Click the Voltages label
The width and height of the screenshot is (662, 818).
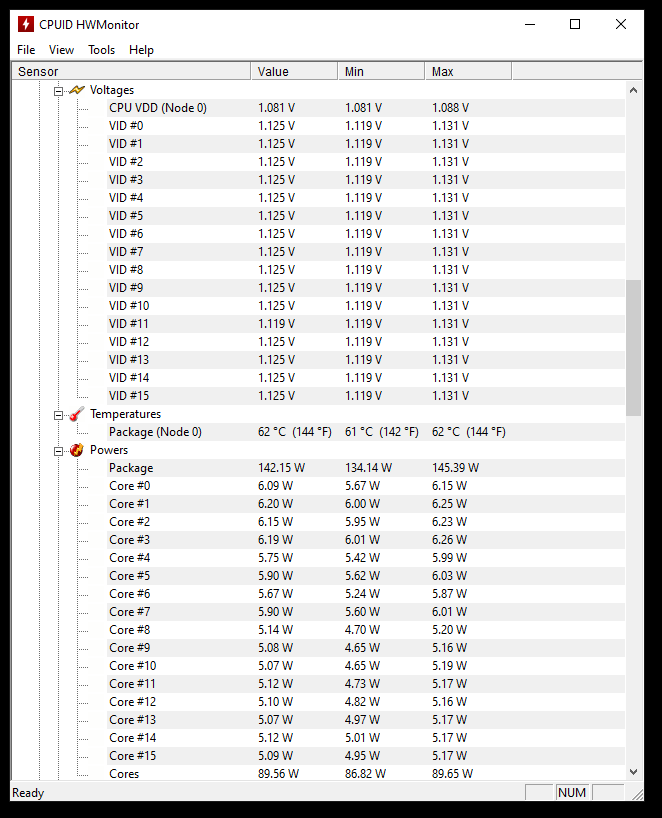pos(112,90)
